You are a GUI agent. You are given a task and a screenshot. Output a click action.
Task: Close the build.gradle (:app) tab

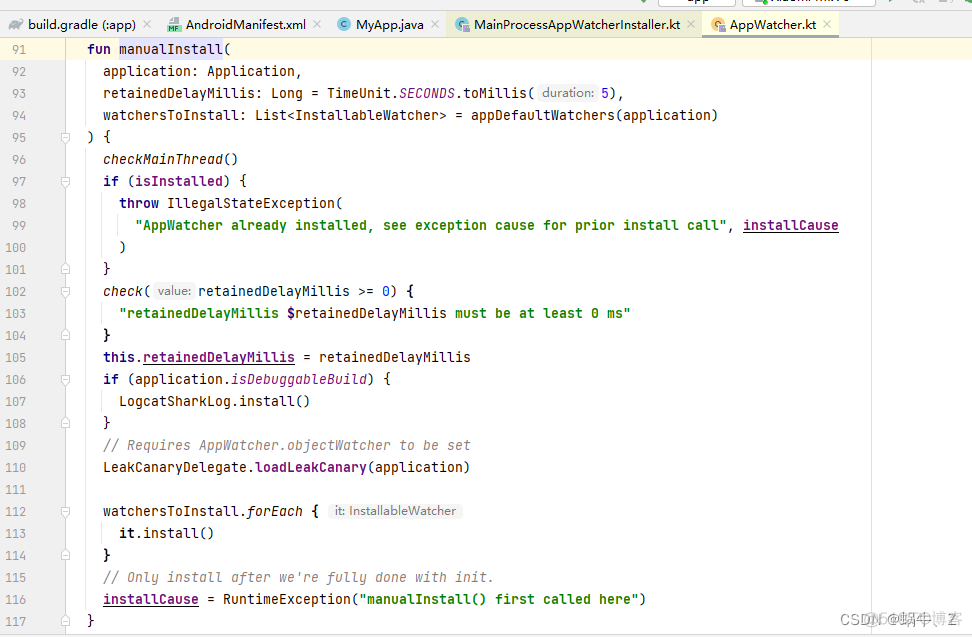[x=146, y=24]
